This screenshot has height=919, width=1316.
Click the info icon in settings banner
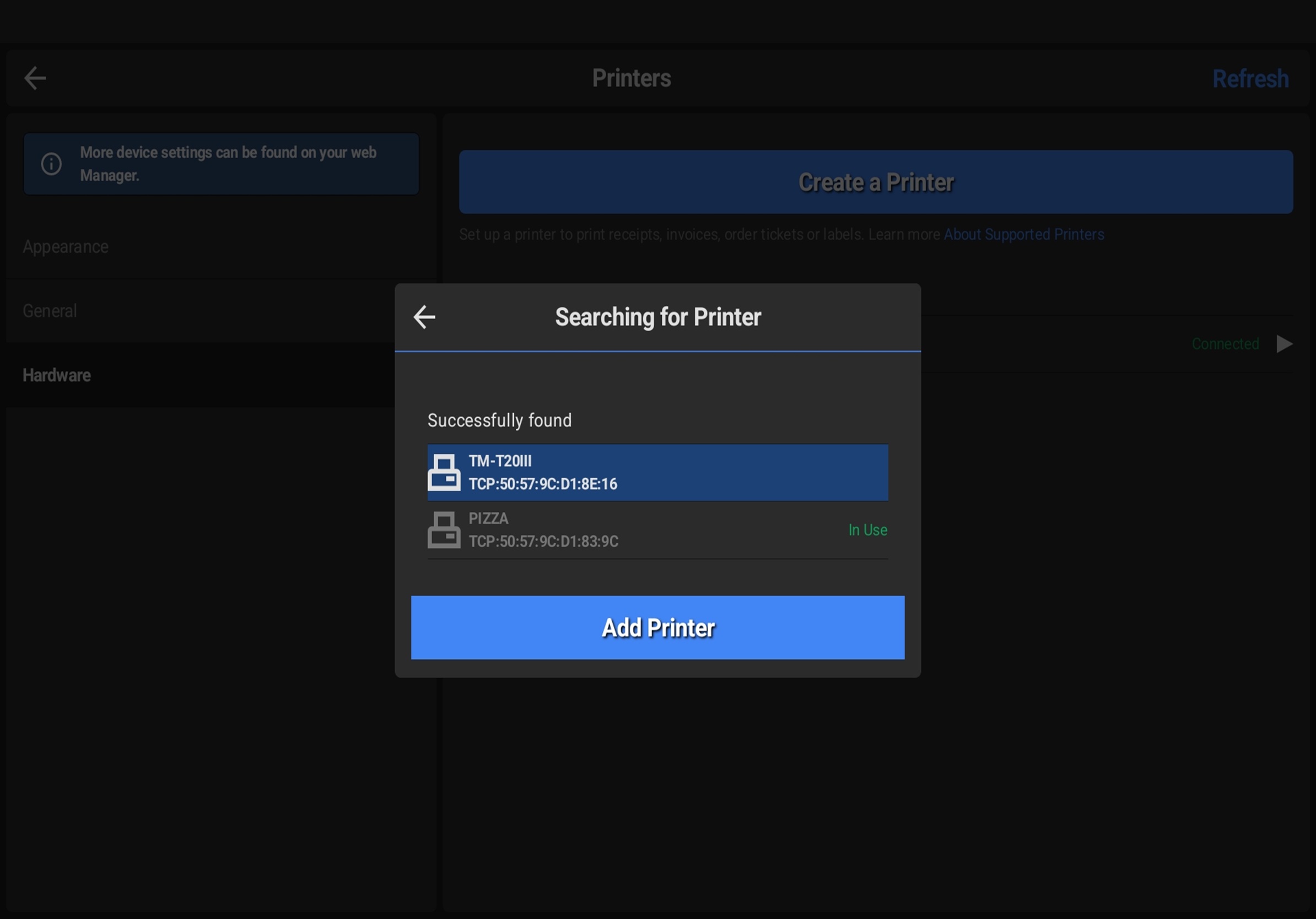(52, 164)
